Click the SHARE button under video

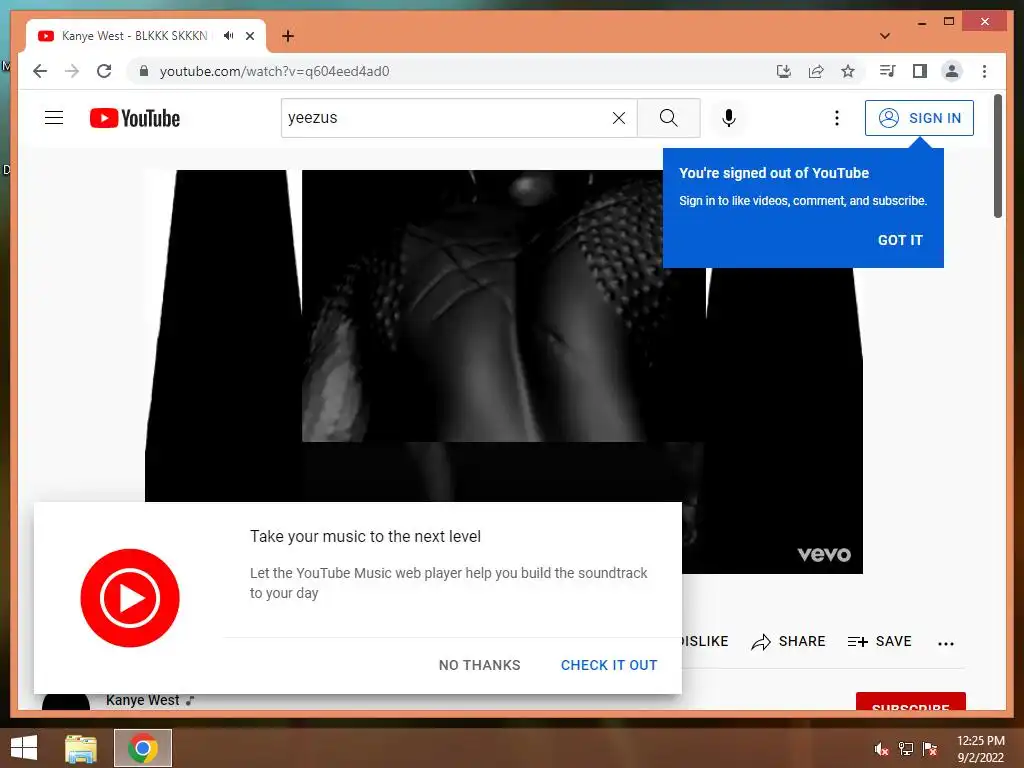point(788,641)
